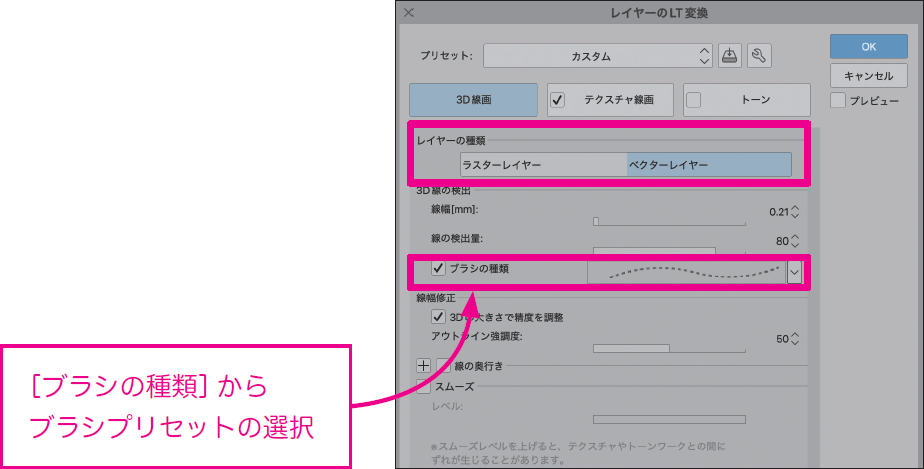The image size is (924, 469).
Task: Enable the スムーズ checkbox
Action: click(x=423, y=387)
